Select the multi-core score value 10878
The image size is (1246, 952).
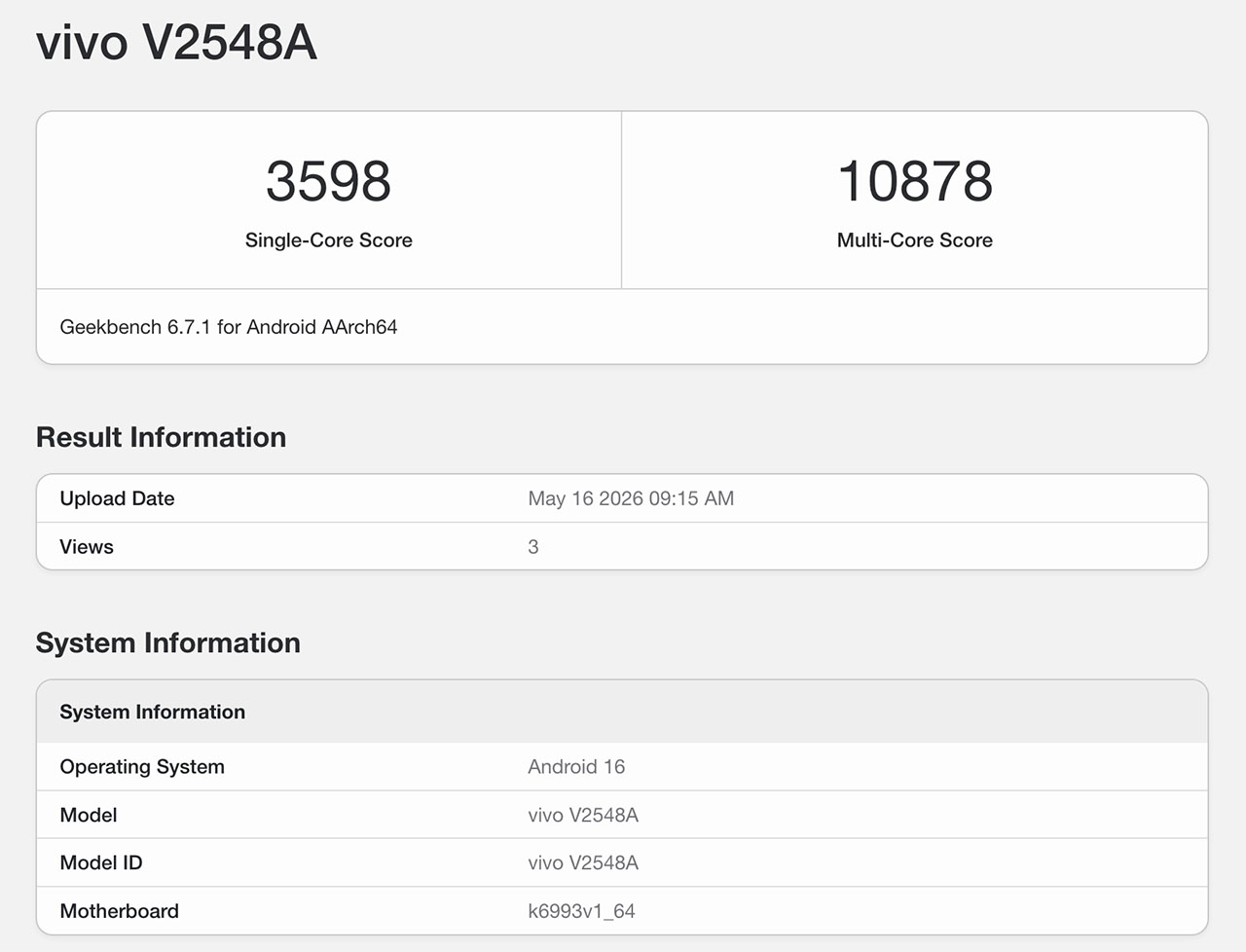point(915,181)
